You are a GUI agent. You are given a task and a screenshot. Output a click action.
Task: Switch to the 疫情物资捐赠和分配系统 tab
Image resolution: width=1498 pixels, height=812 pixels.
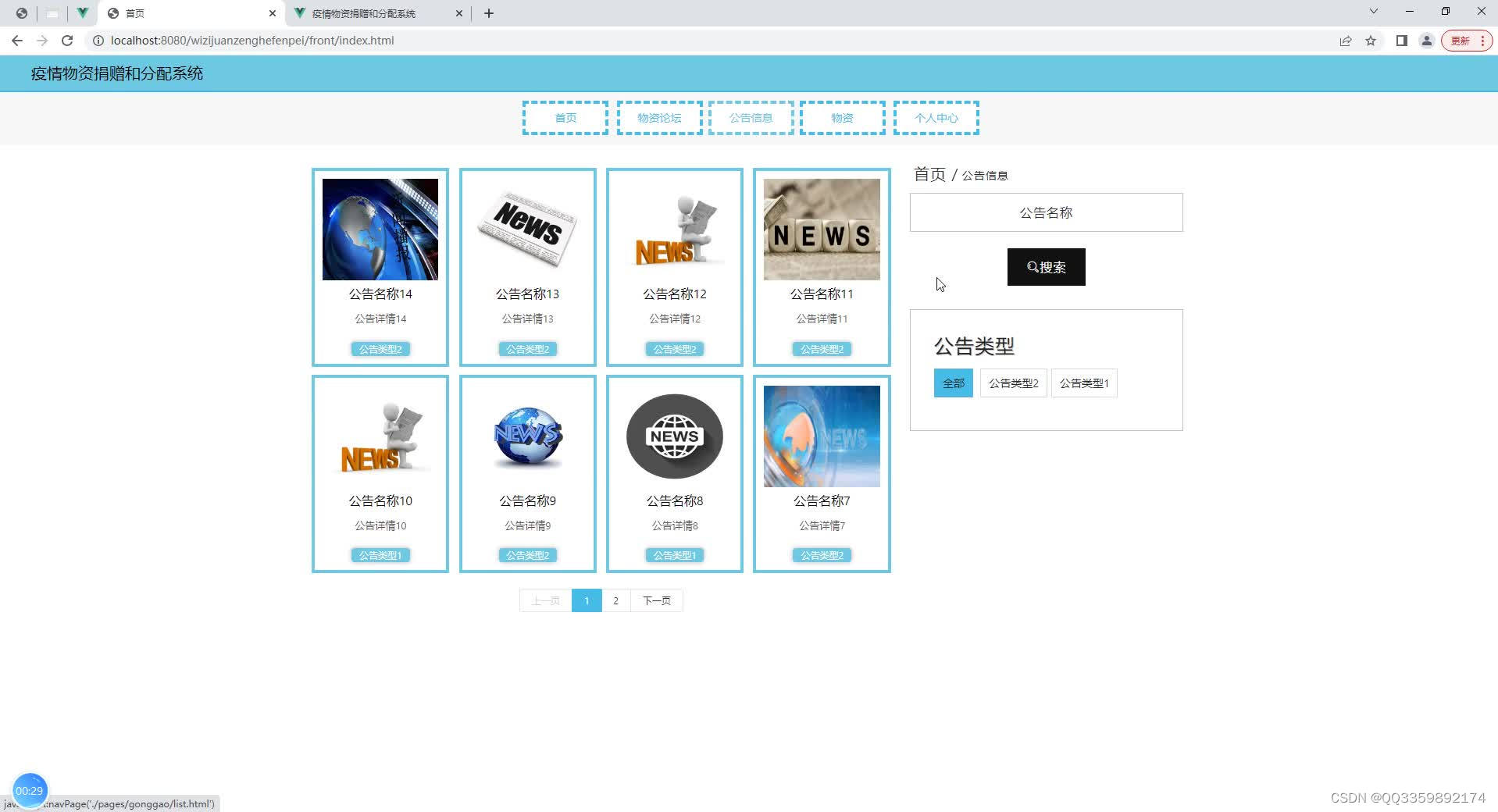point(378,13)
